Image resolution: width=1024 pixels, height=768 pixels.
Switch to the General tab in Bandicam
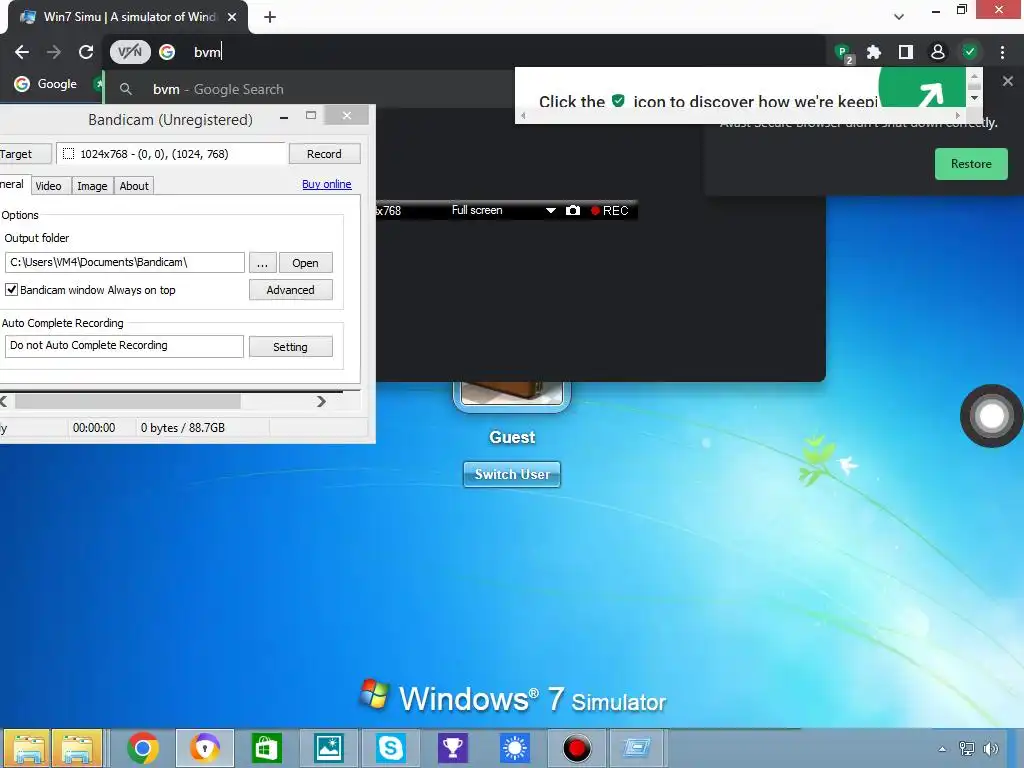(13, 184)
